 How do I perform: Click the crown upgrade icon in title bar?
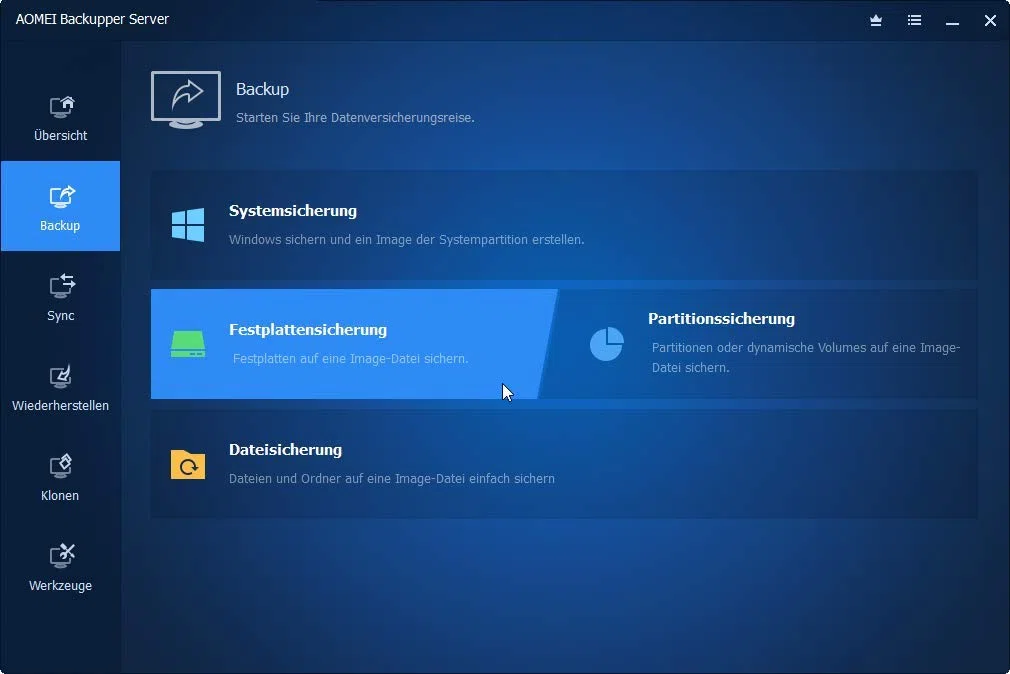point(876,21)
